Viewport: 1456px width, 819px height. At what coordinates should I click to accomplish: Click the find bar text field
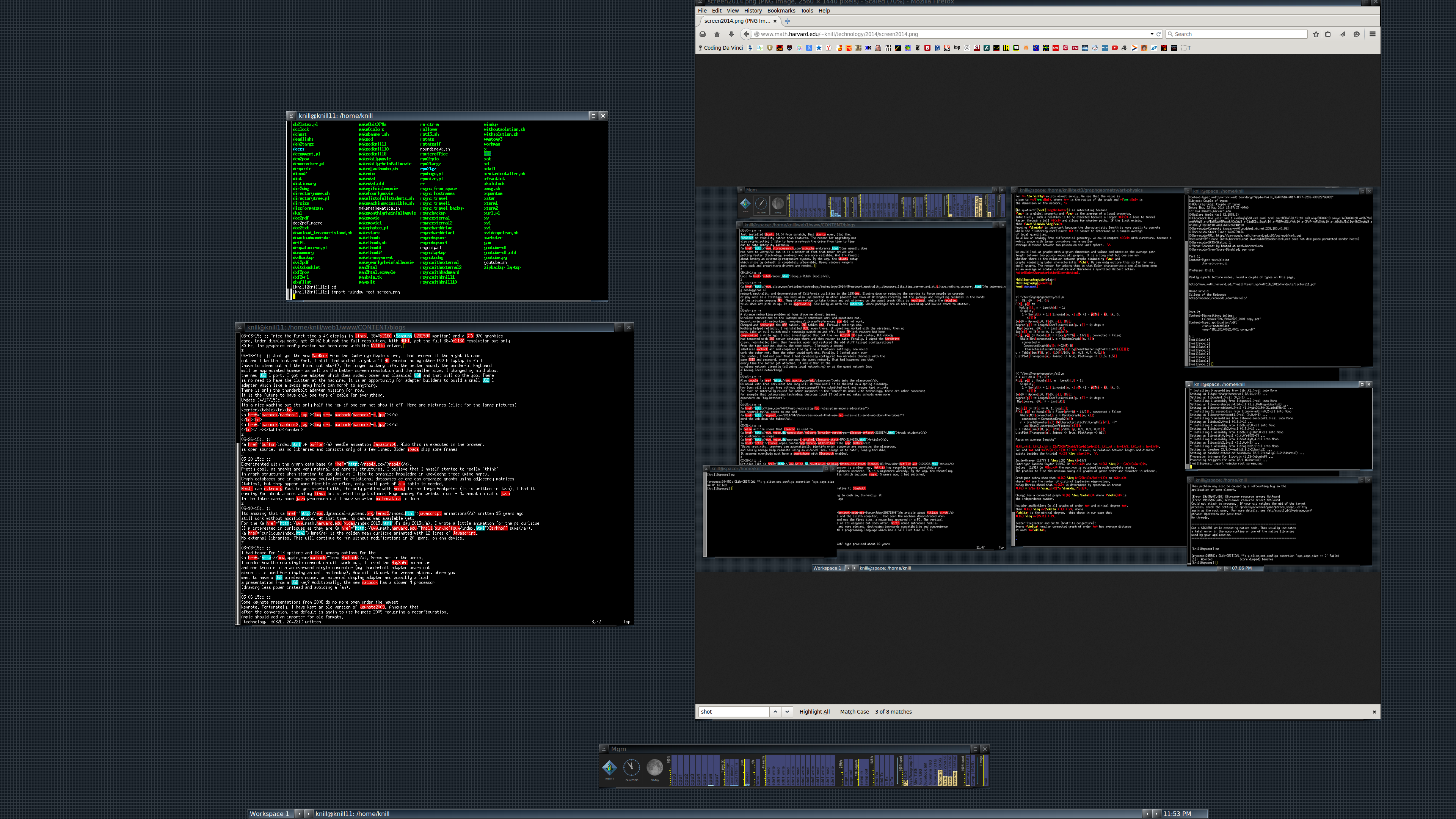point(734,712)
